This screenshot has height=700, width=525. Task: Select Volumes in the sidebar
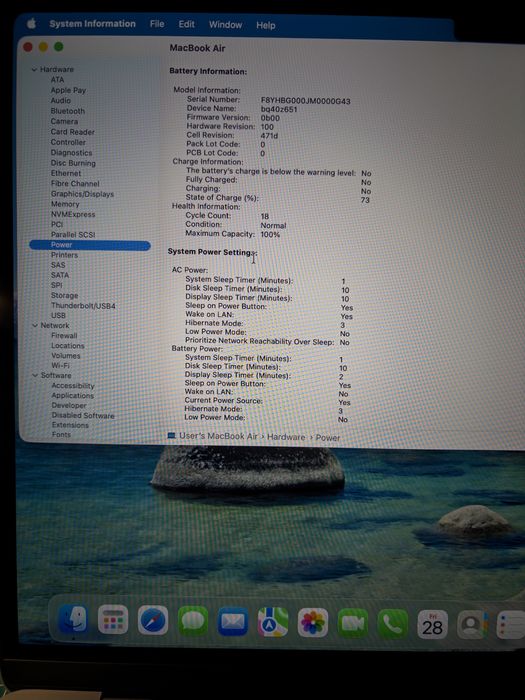tap(66, 356)
